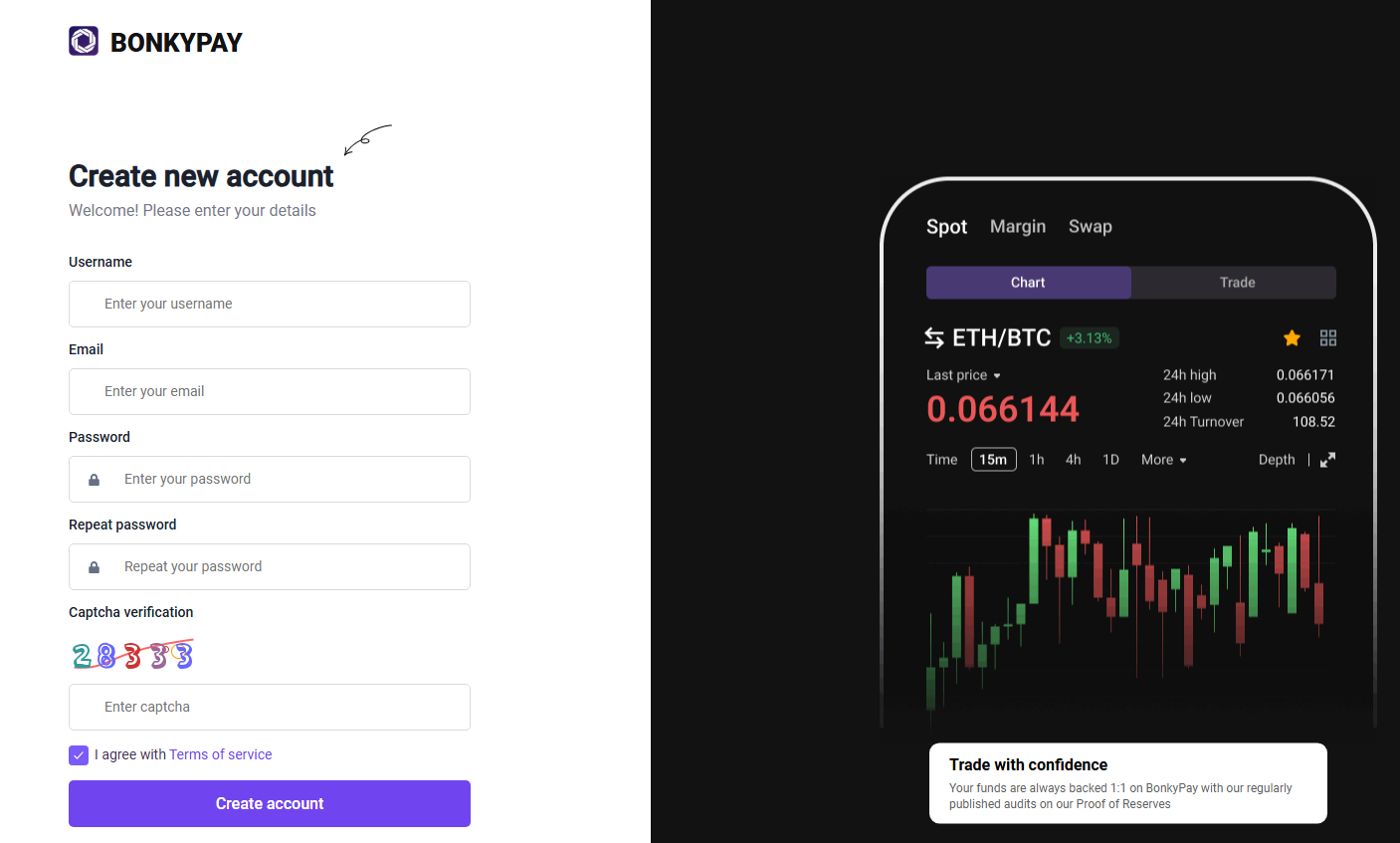Click the captcha image
1400x843 pixels.
132,655
